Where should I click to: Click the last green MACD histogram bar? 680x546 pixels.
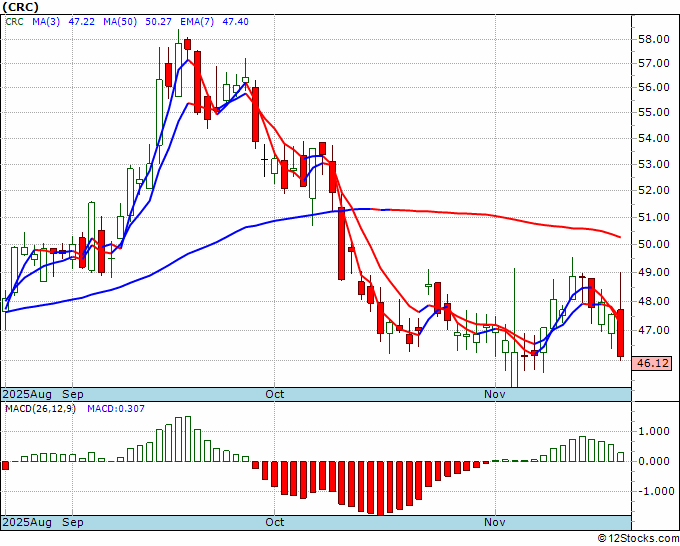click(621, 457)
